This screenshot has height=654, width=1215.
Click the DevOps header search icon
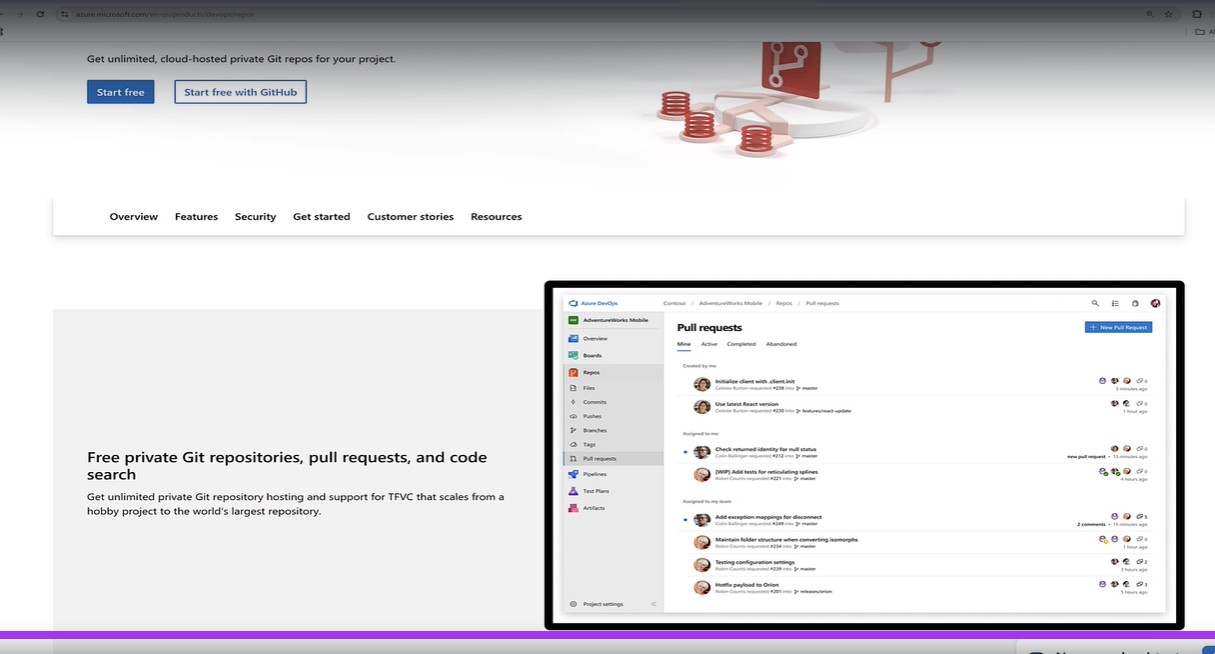(1095, 302)
